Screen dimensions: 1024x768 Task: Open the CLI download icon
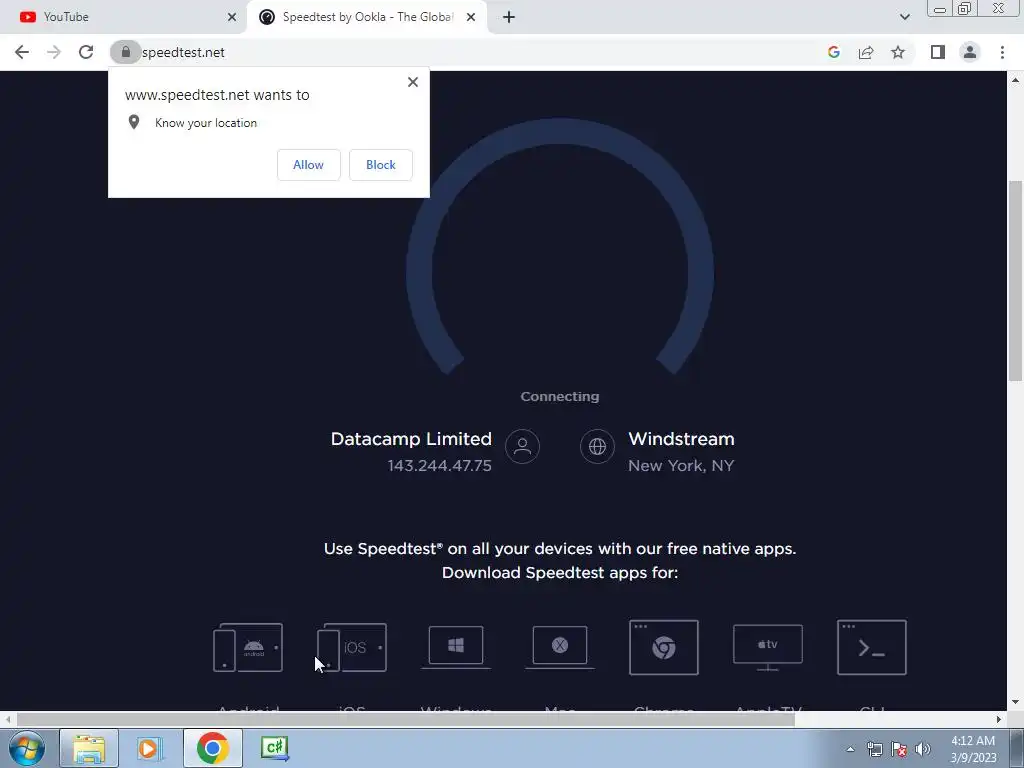pyautogui.click(x=872, y=647)
